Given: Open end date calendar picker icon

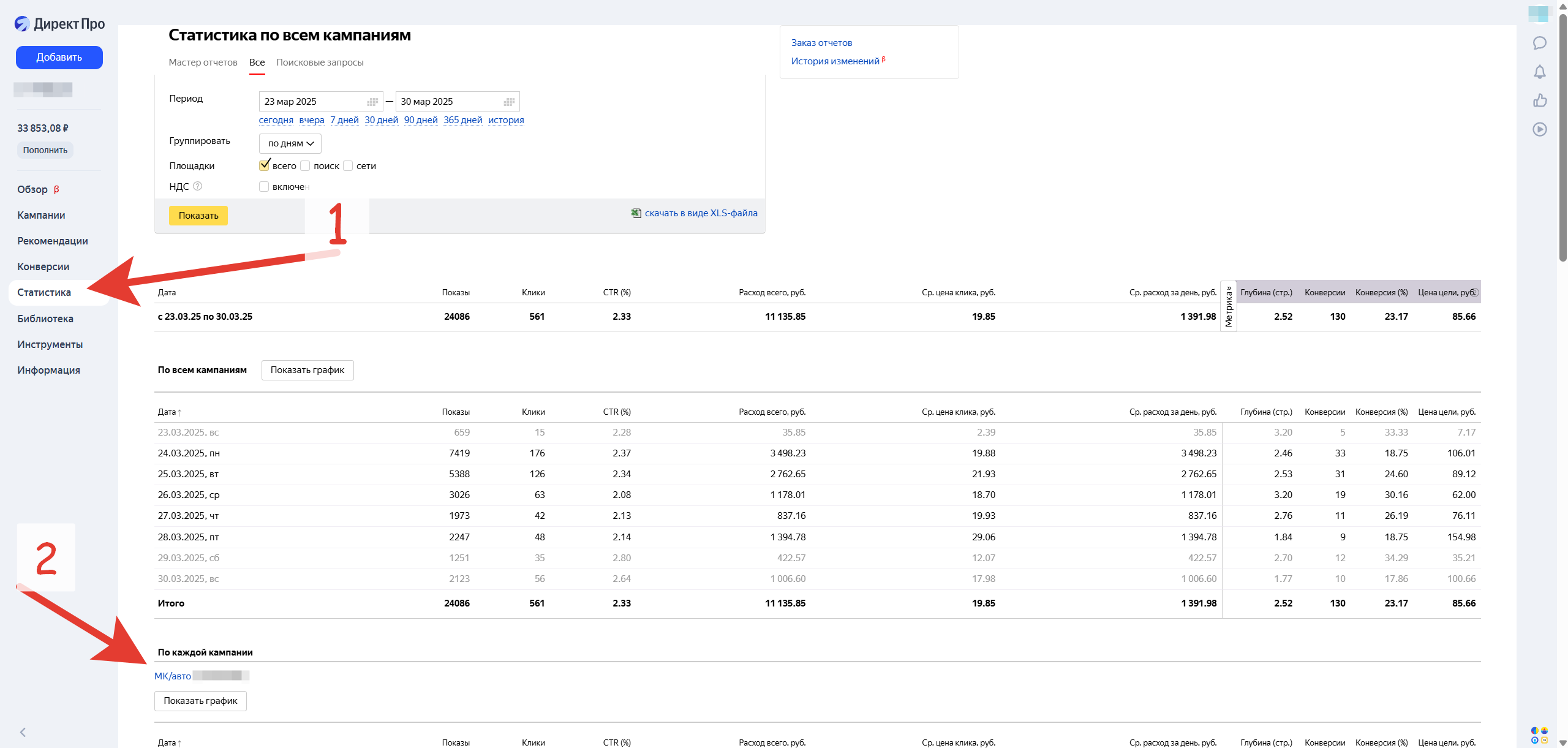Looking at the screenshot, I should 509,102.
